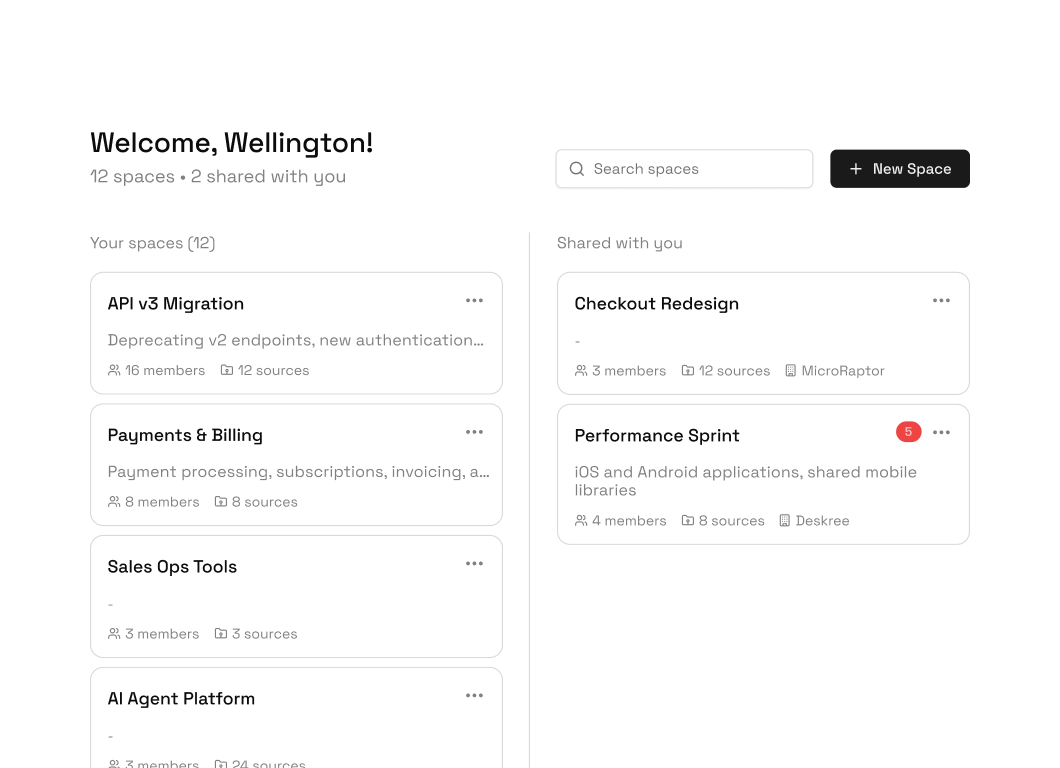Click the New Space button
This screenshot has width=1060, height=768.
coord(899,169)
